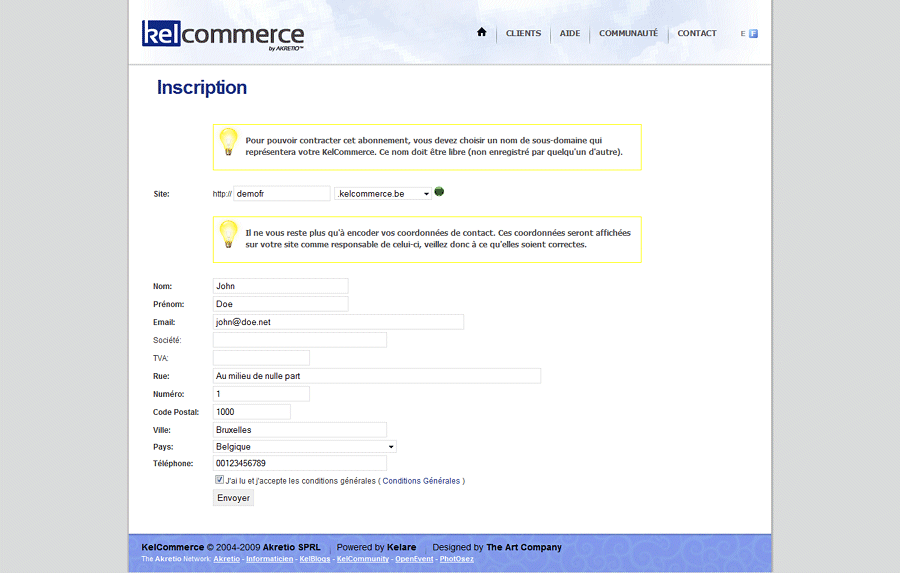
Task: Open the CLIENTS menu item
Action: pyautogui.click(x=523, y=34)
